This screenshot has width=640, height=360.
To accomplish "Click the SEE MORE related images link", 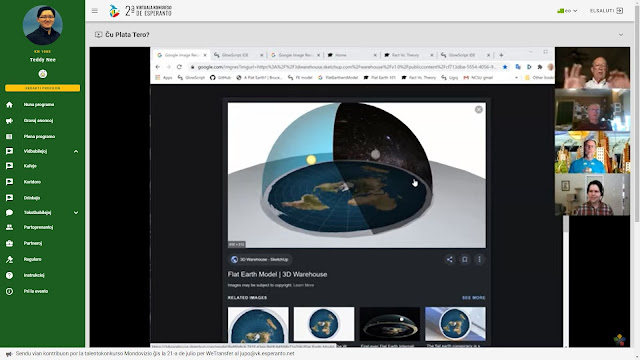I will (x=473, y=298).
